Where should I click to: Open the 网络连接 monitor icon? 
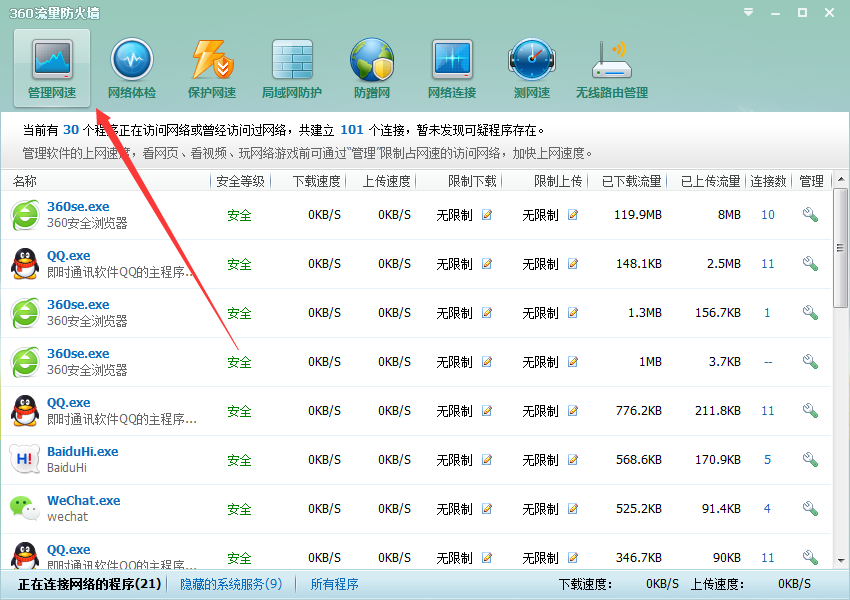point(452,68)
